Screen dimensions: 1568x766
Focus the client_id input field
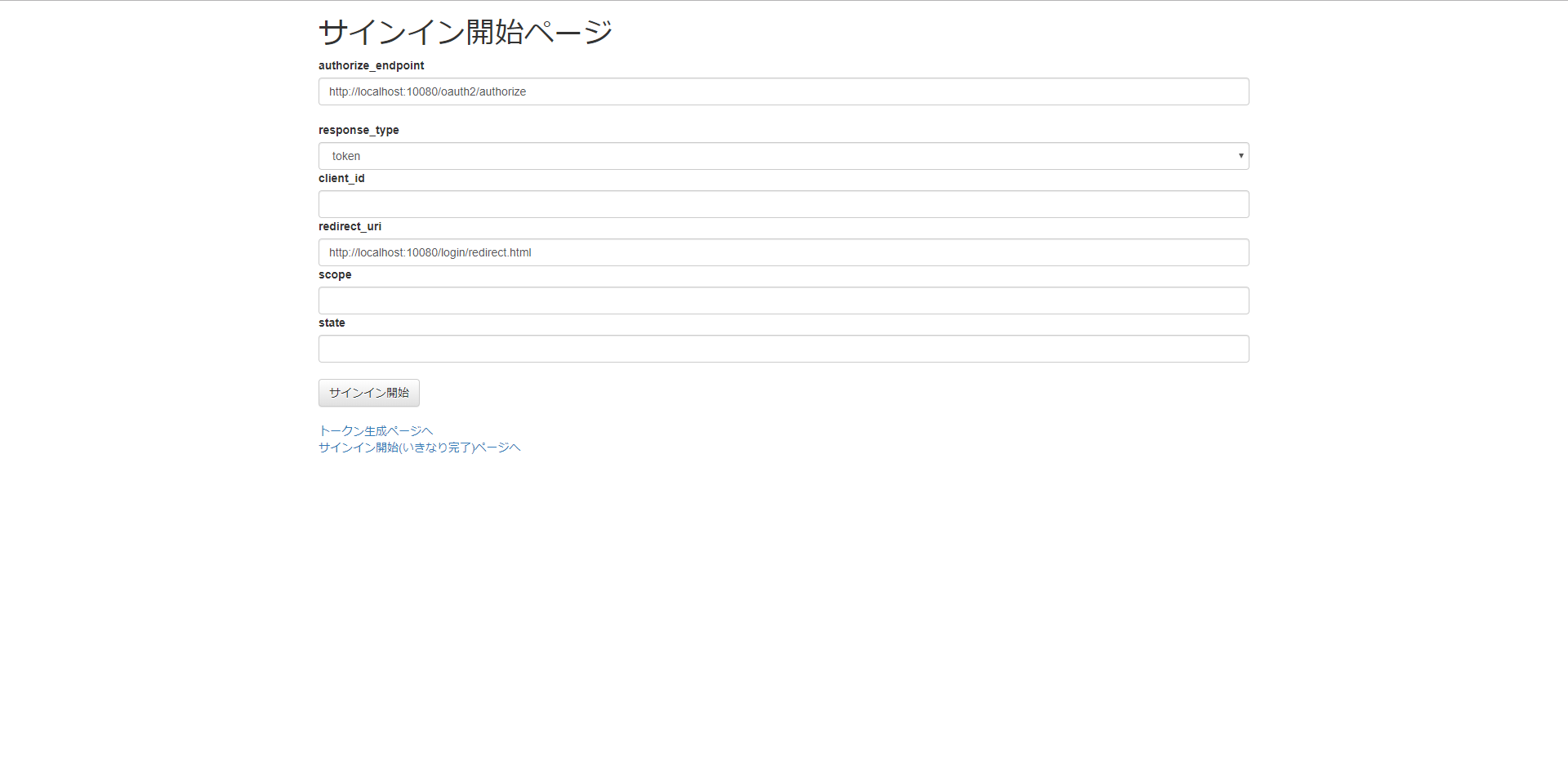click(x=783, y=204)
